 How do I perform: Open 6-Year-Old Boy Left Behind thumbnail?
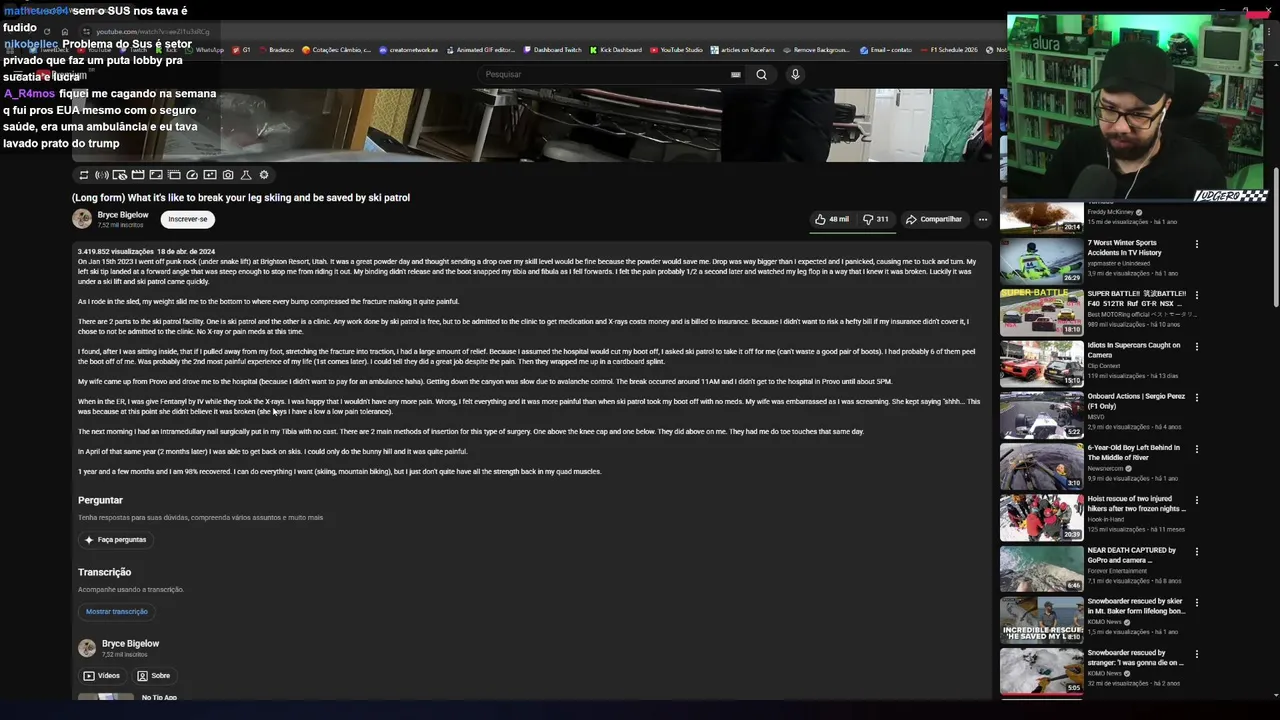pyautogui.click(x=1041, y=465)
